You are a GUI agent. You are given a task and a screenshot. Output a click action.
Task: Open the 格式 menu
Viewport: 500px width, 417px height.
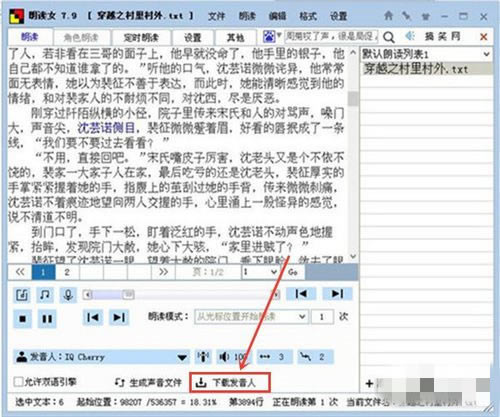click(308, 16)
